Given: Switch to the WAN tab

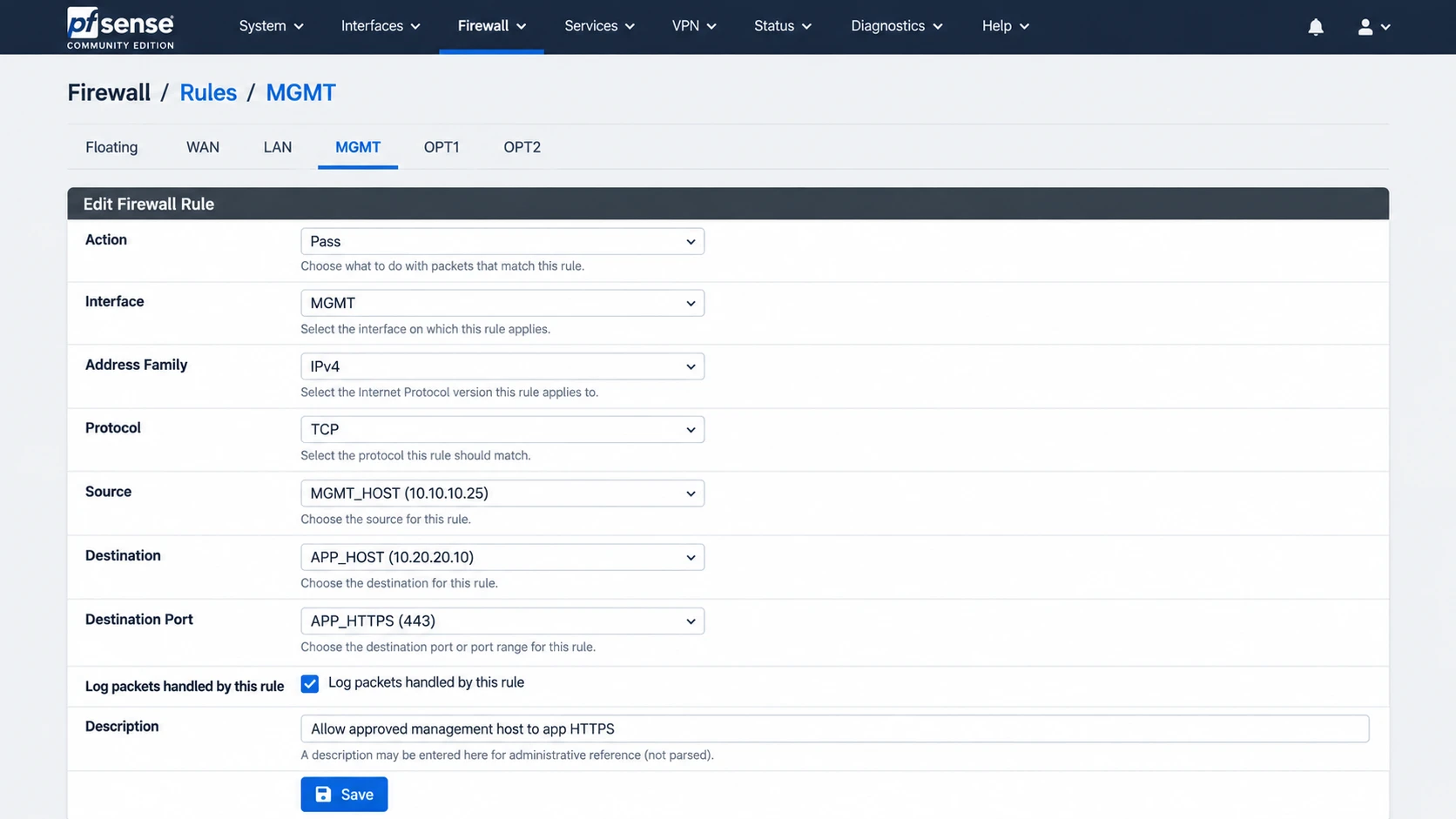Looking at the screenshot, I should coord(203,147).
